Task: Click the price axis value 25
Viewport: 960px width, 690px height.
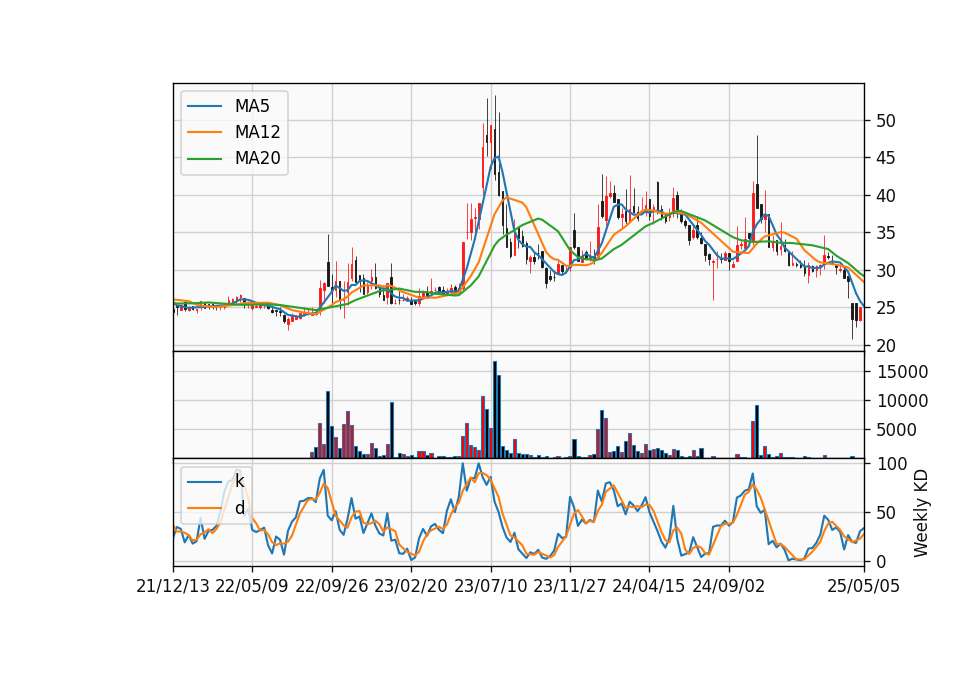Action: click(885, 308)
